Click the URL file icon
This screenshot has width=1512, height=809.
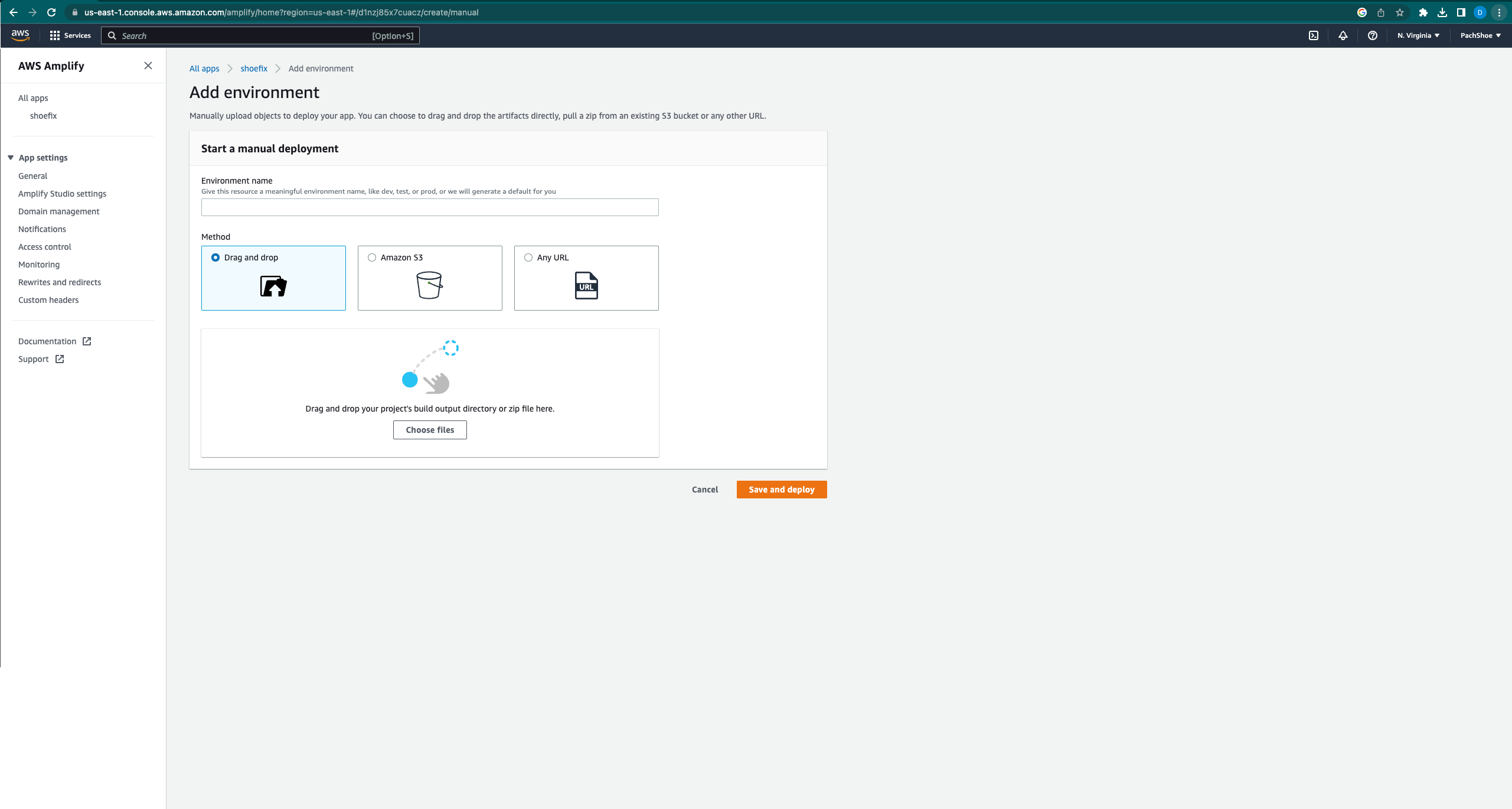point(586,286)
